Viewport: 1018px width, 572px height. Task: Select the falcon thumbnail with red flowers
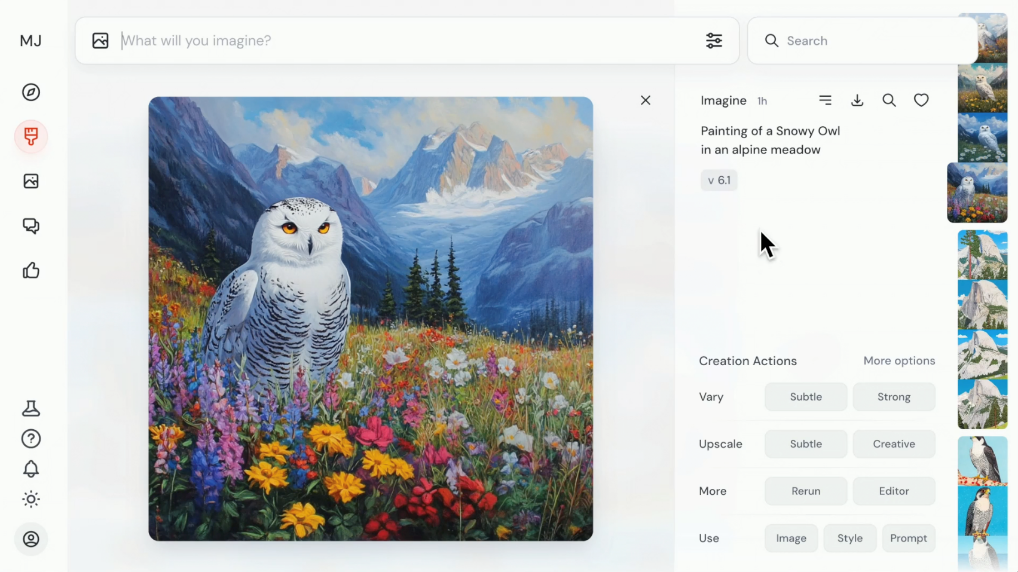tap(982, 461)
